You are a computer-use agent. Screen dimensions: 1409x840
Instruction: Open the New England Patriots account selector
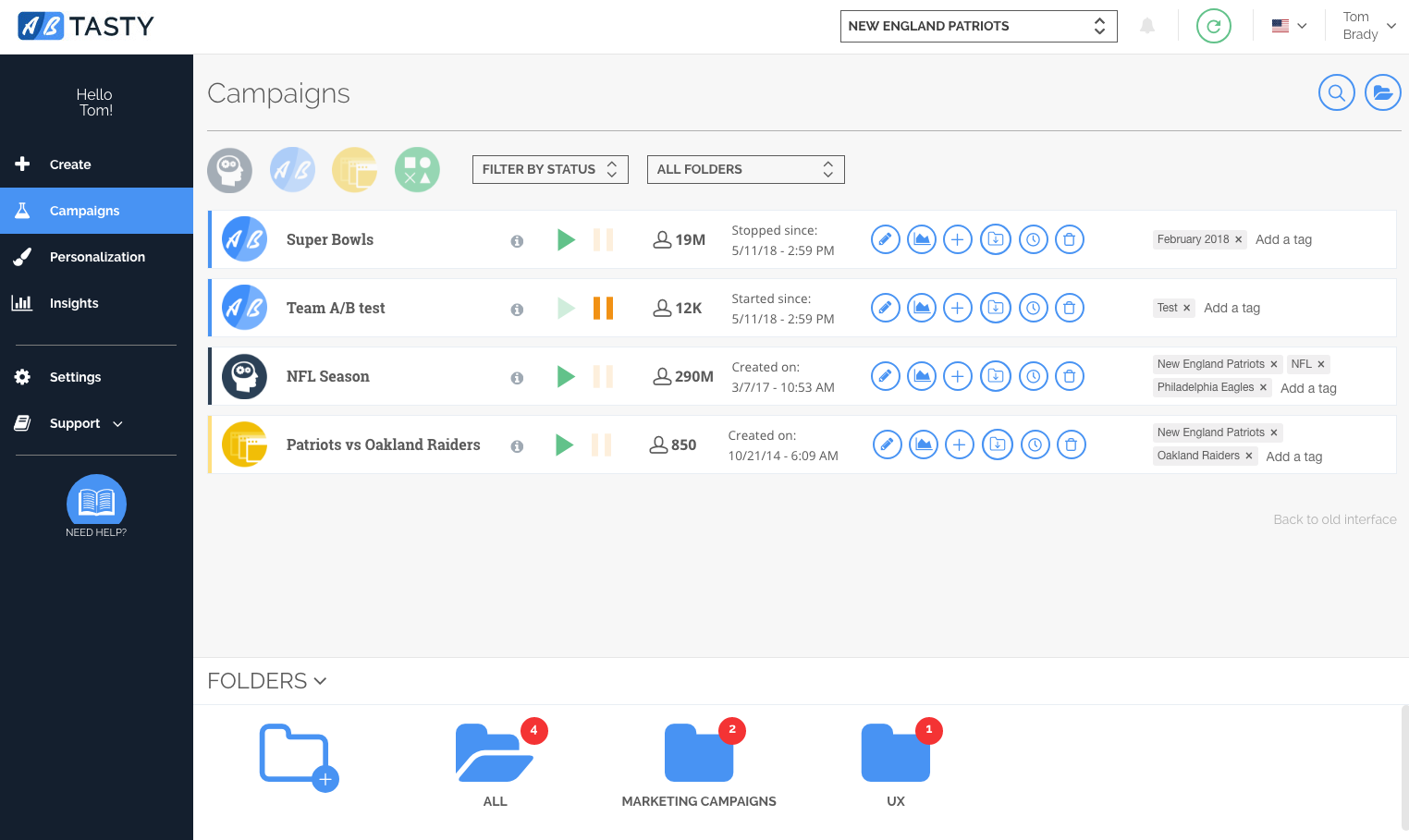tap(978, 26)
